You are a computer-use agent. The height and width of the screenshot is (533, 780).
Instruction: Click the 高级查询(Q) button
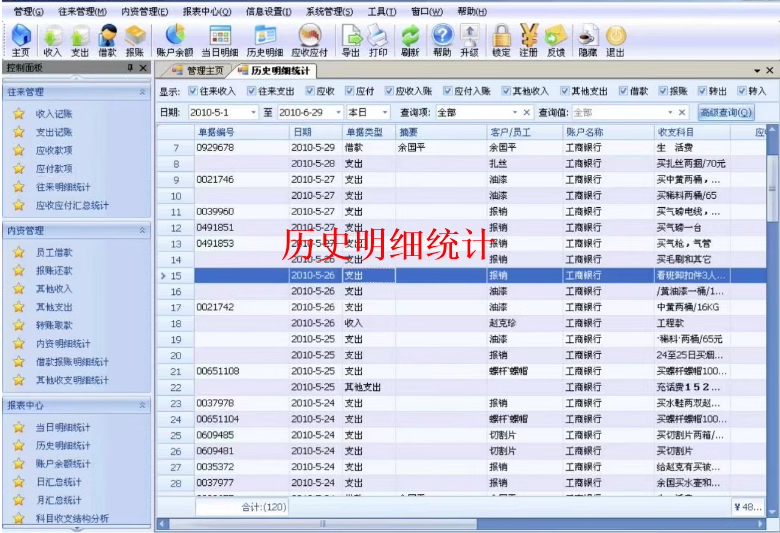point(726,112)
